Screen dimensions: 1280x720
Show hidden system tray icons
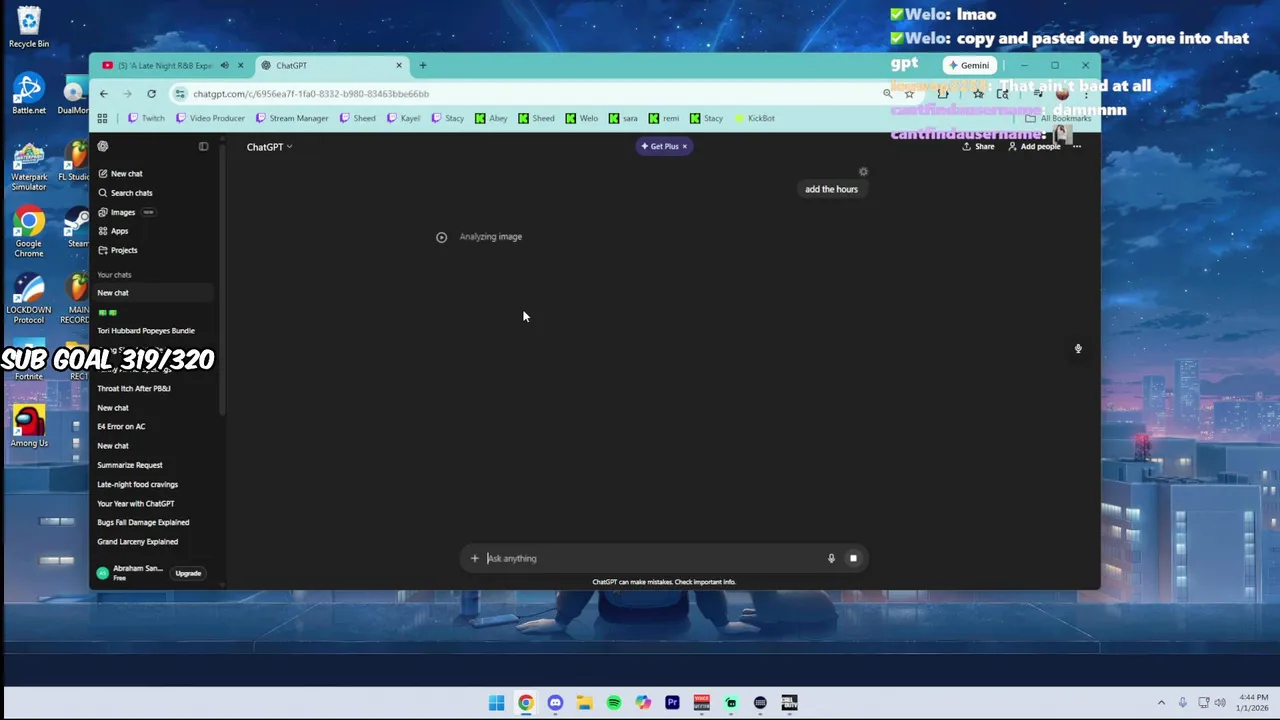1161,703
